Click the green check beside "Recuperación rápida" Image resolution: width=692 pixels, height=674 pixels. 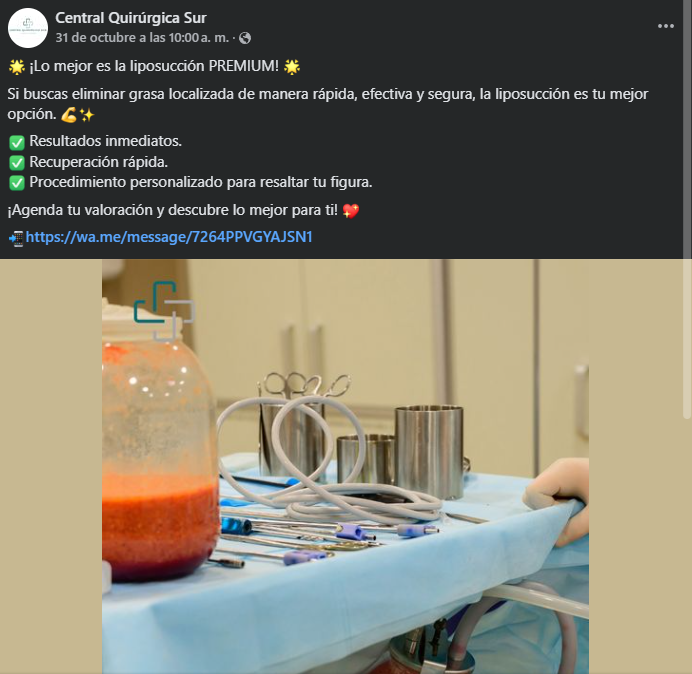point(16,162)
